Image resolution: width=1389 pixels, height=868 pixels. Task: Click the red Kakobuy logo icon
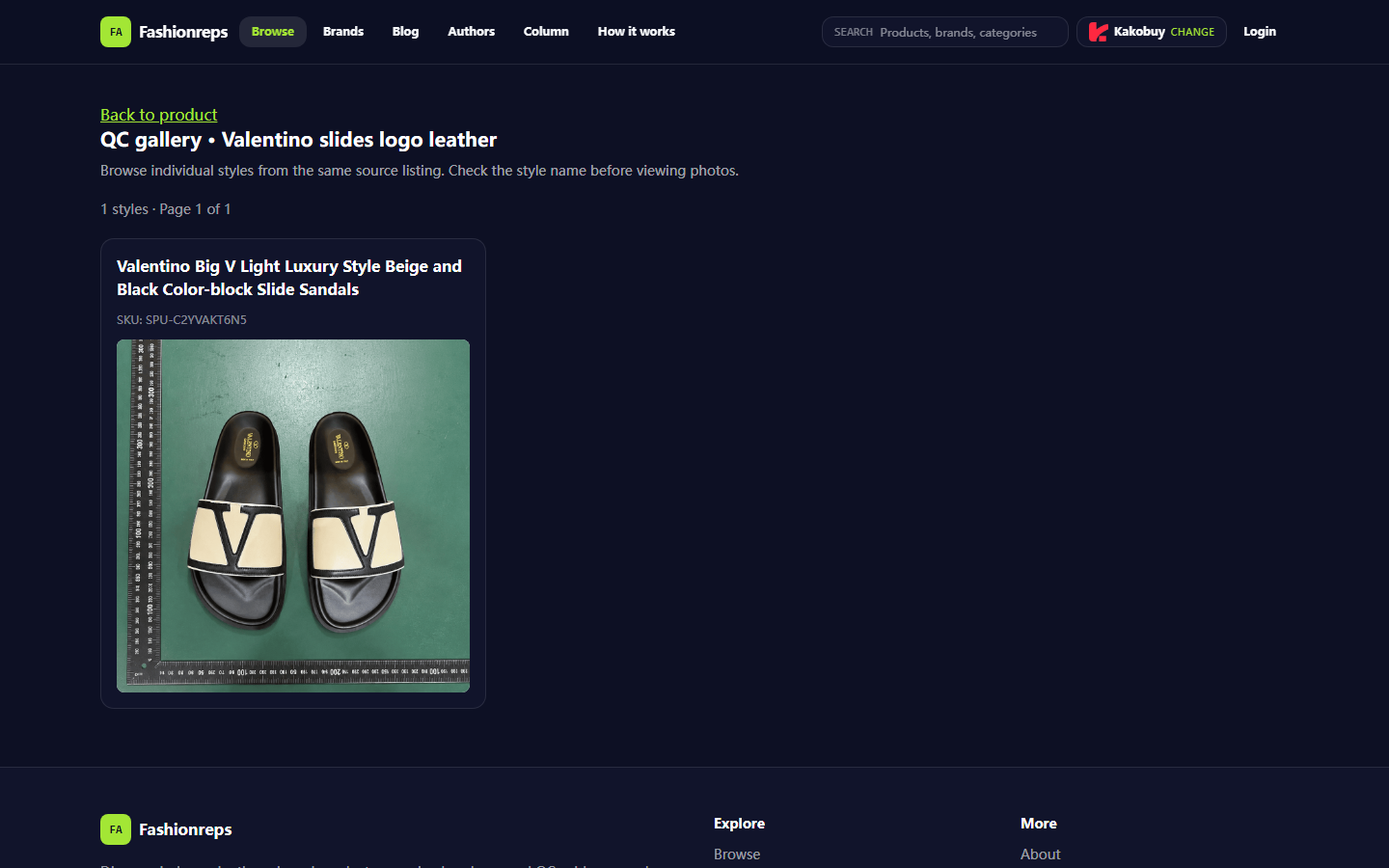pyautogui.click(x=1098, y=32)
